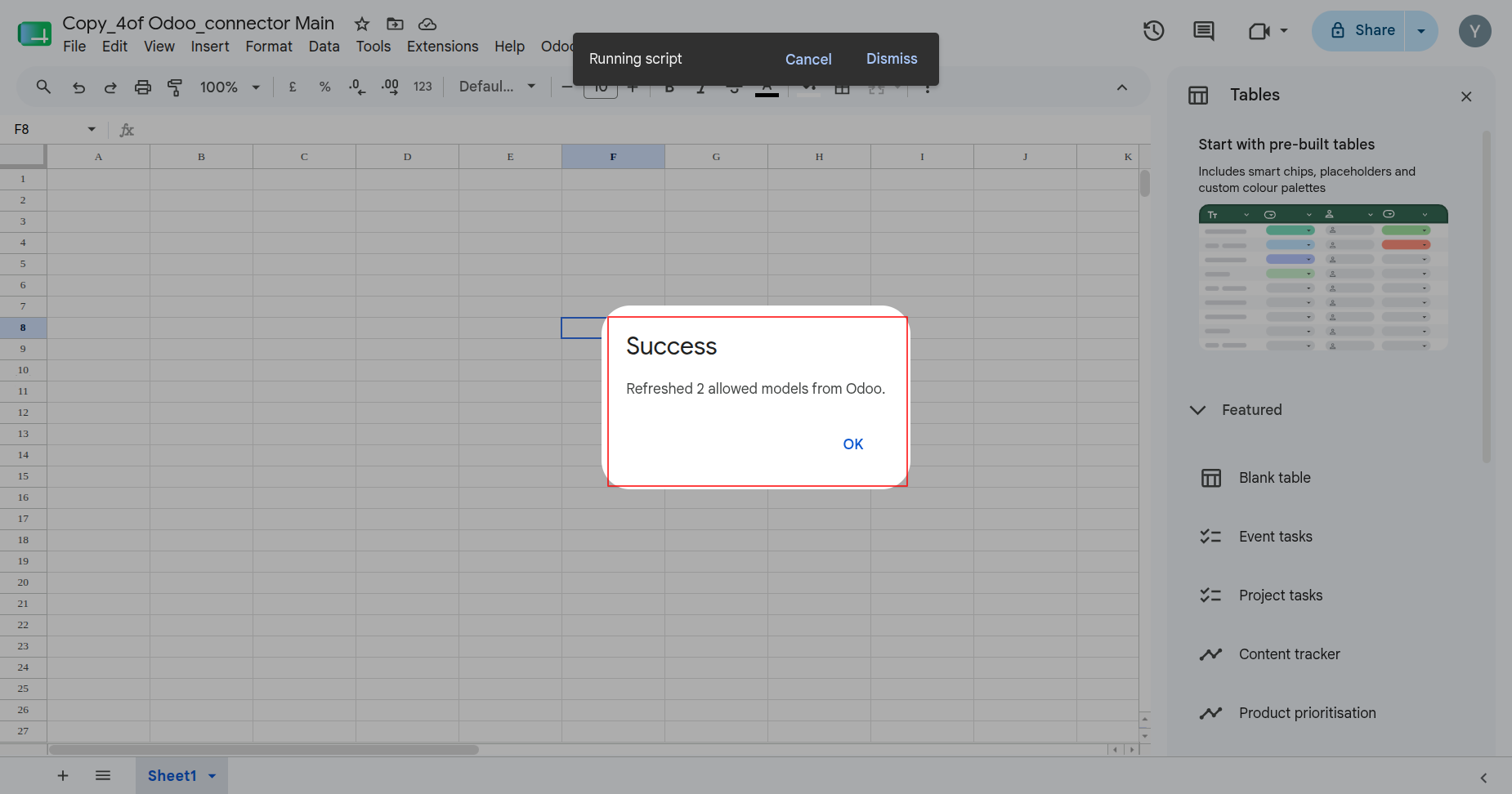Select row 8 header
The image size is (1512, 794).
(x=23, y=328)
